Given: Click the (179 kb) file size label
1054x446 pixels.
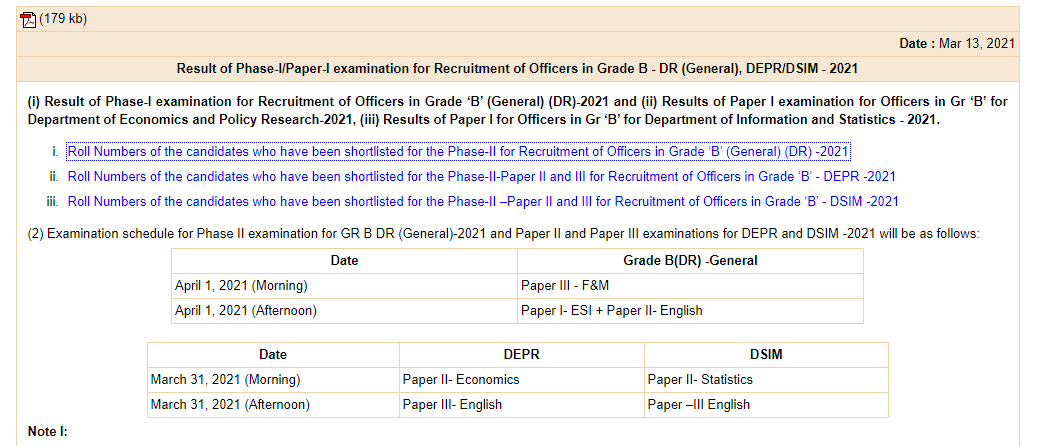Looking at the screenshot, I should pos(63,19).
